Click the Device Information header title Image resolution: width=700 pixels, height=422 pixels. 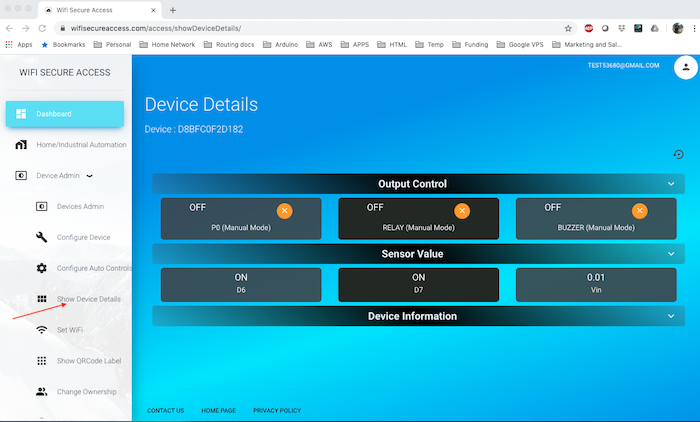(412, 316)
